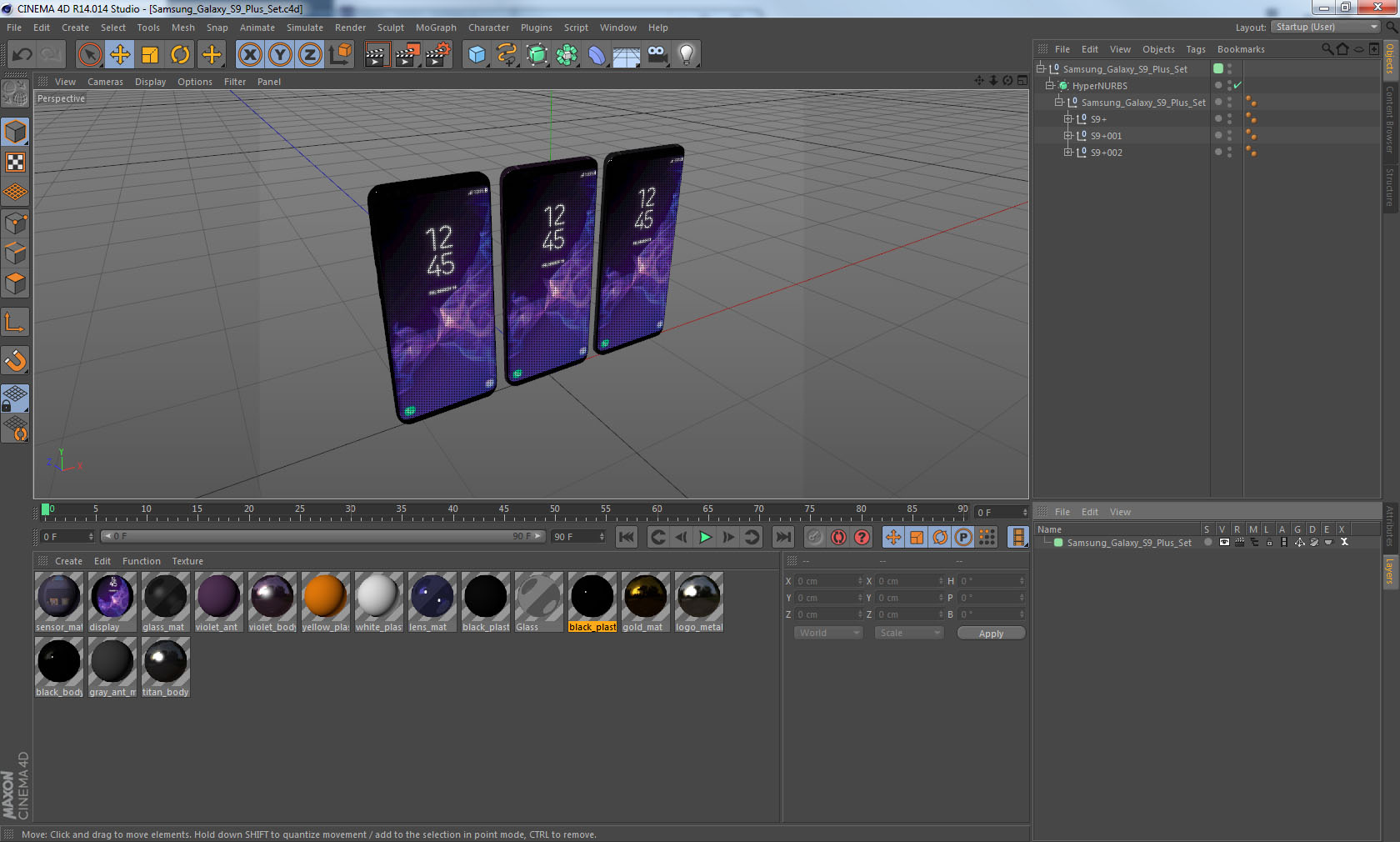This screenshot has width=1400, height=842.
Task: Select the display material thumbnail
Action: (112, 601)
